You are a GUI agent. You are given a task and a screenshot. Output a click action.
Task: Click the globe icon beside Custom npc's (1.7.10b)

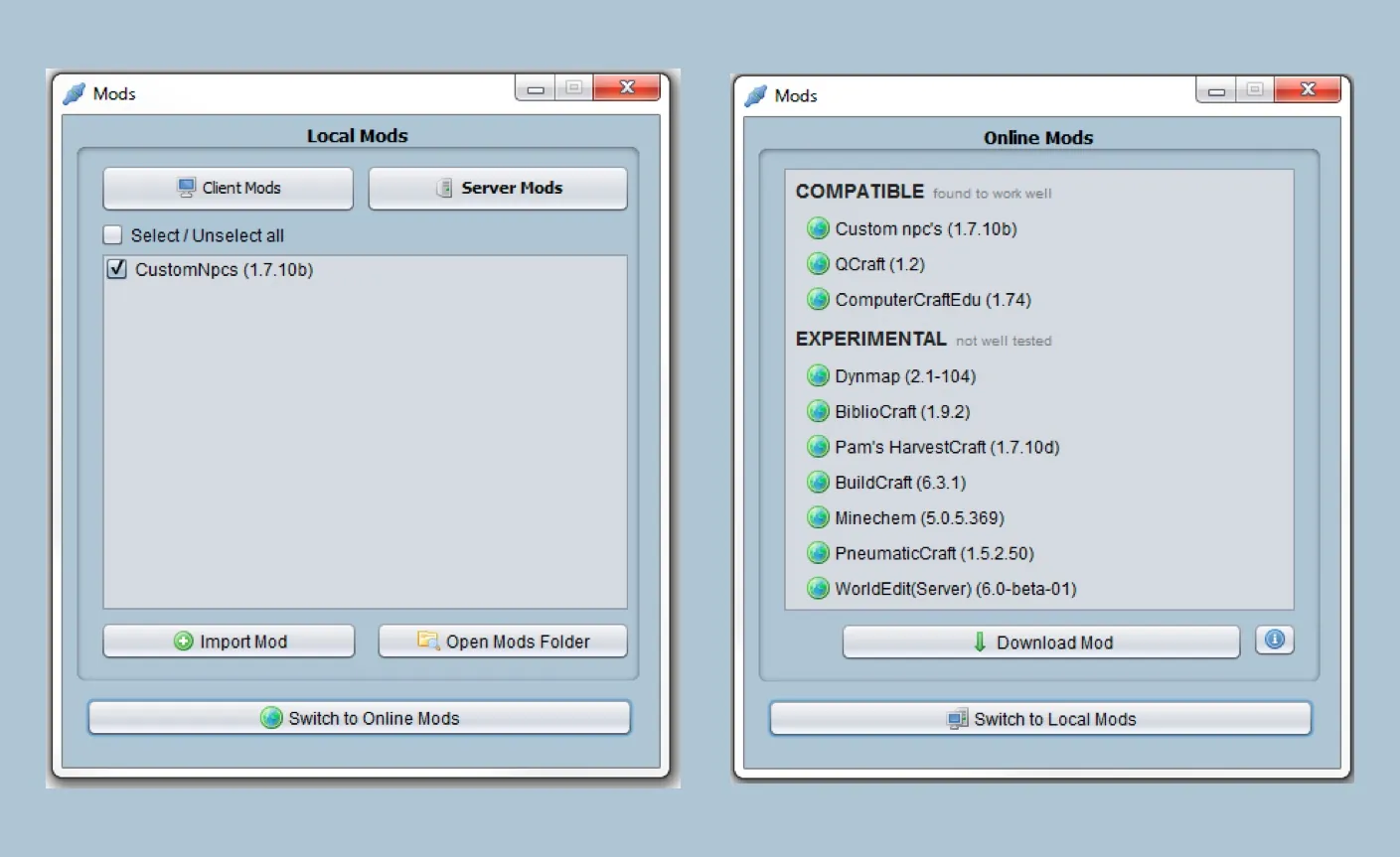(818, 228)
